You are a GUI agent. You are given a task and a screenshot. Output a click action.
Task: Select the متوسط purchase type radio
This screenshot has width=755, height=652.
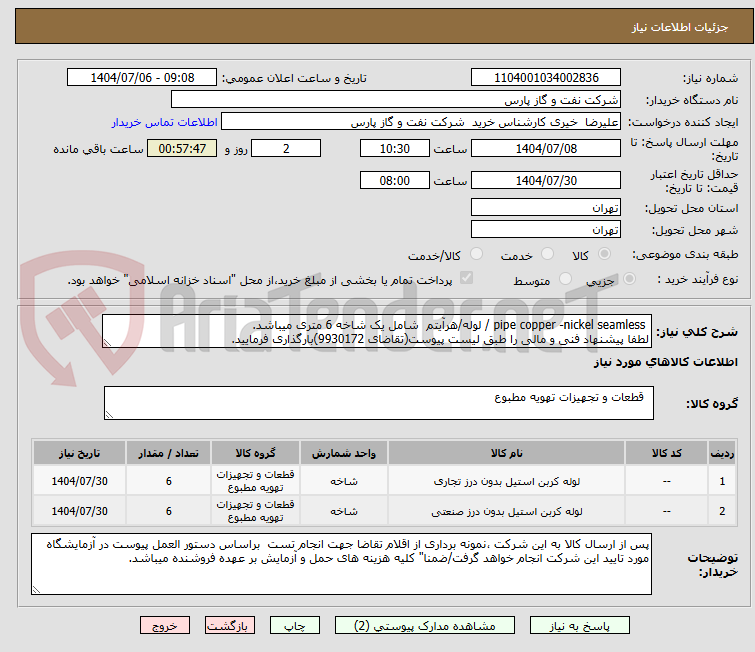pos(566,280)
